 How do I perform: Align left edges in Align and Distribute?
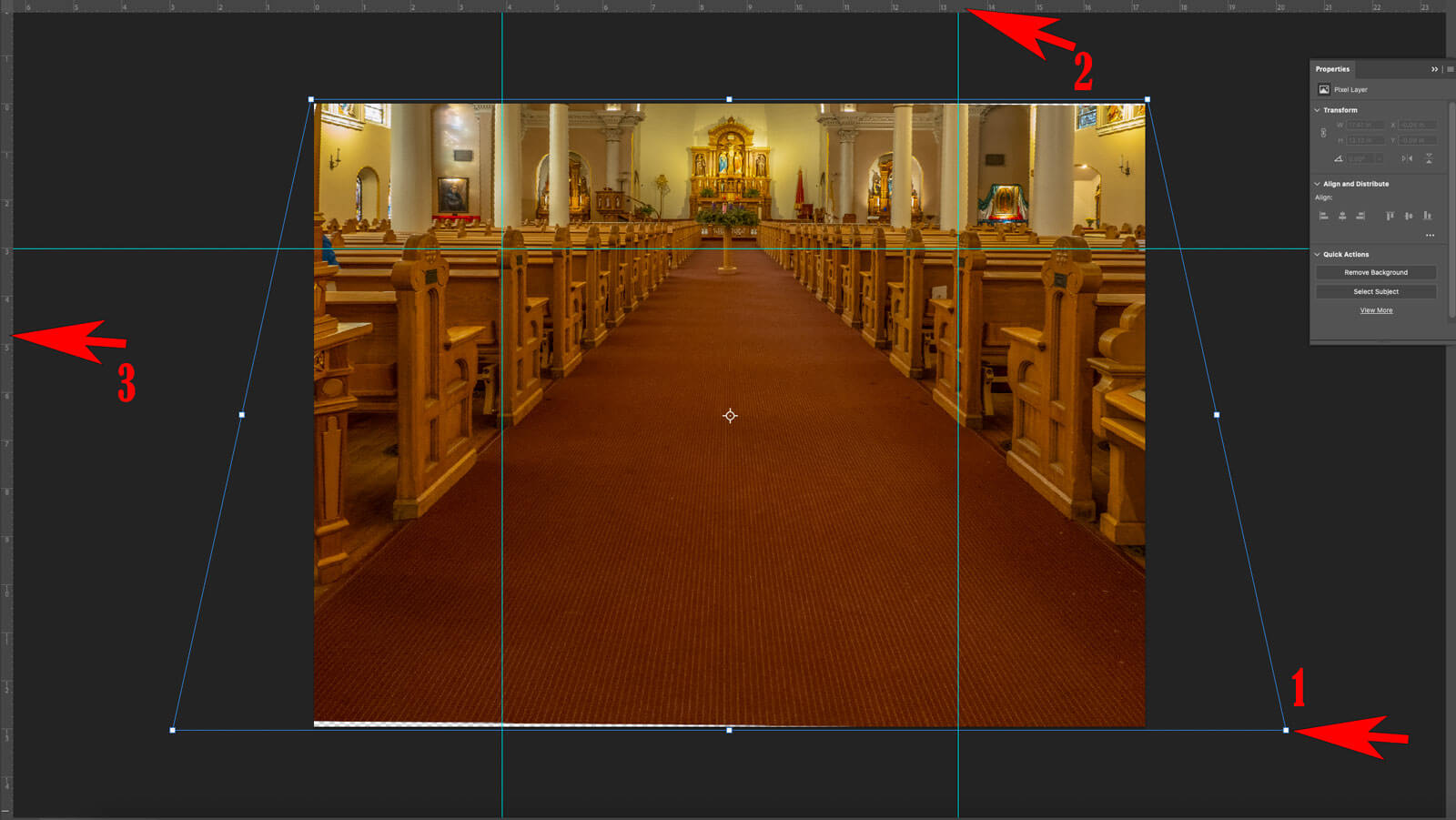pos(1323,216)
